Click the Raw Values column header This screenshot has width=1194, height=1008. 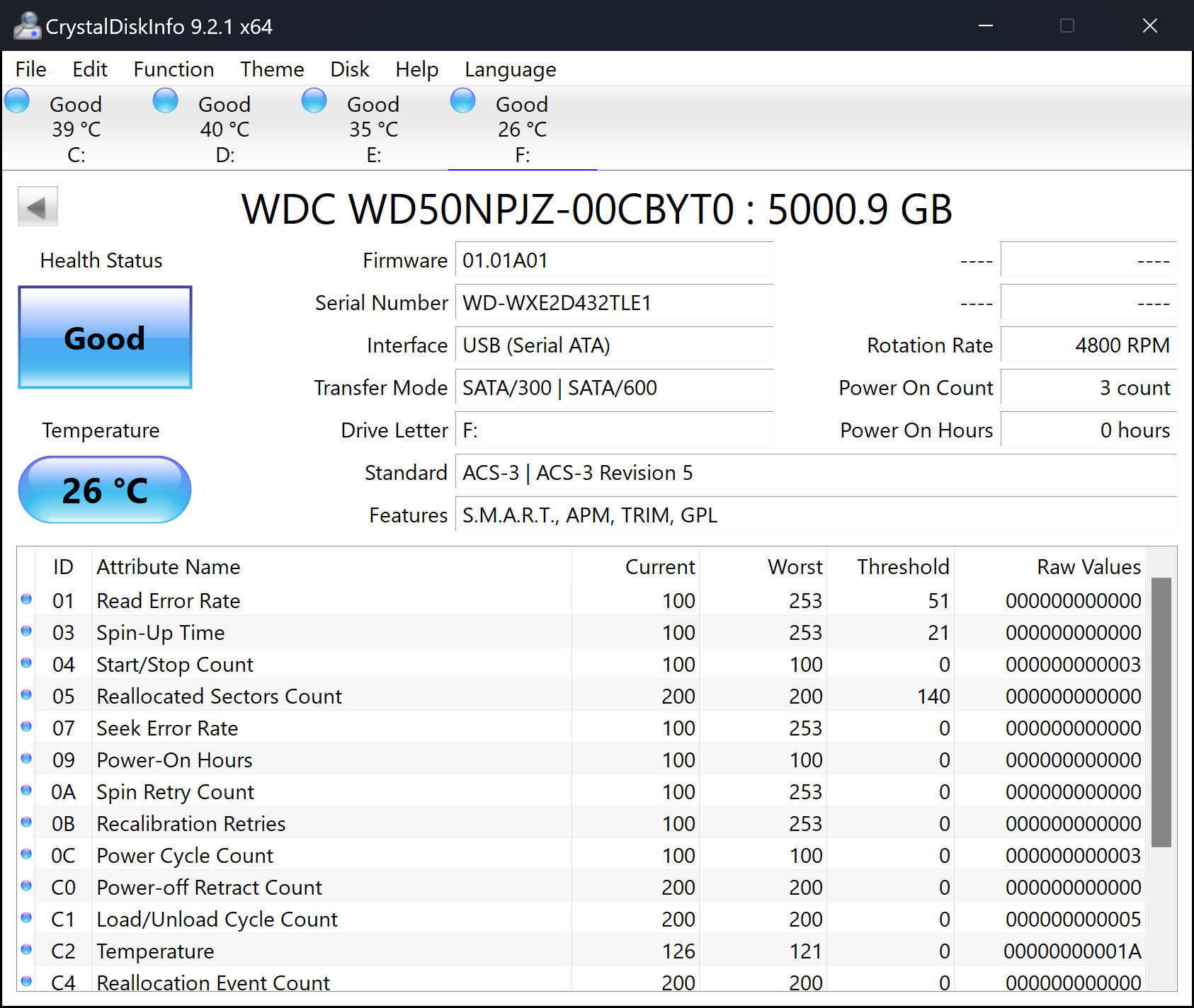pyautogui.click(x=1088, y=567)
